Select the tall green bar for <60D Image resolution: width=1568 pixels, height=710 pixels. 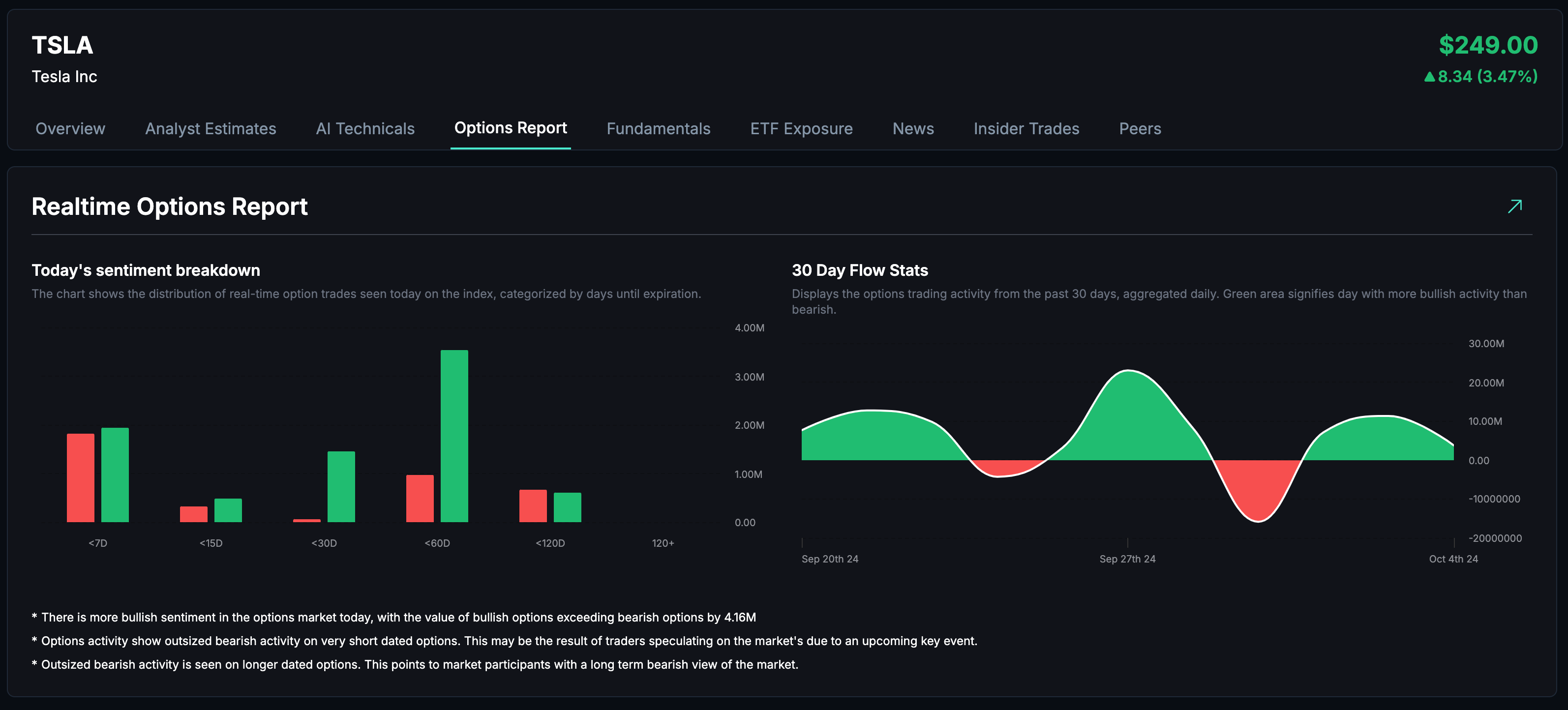click(x=454, y=436)
